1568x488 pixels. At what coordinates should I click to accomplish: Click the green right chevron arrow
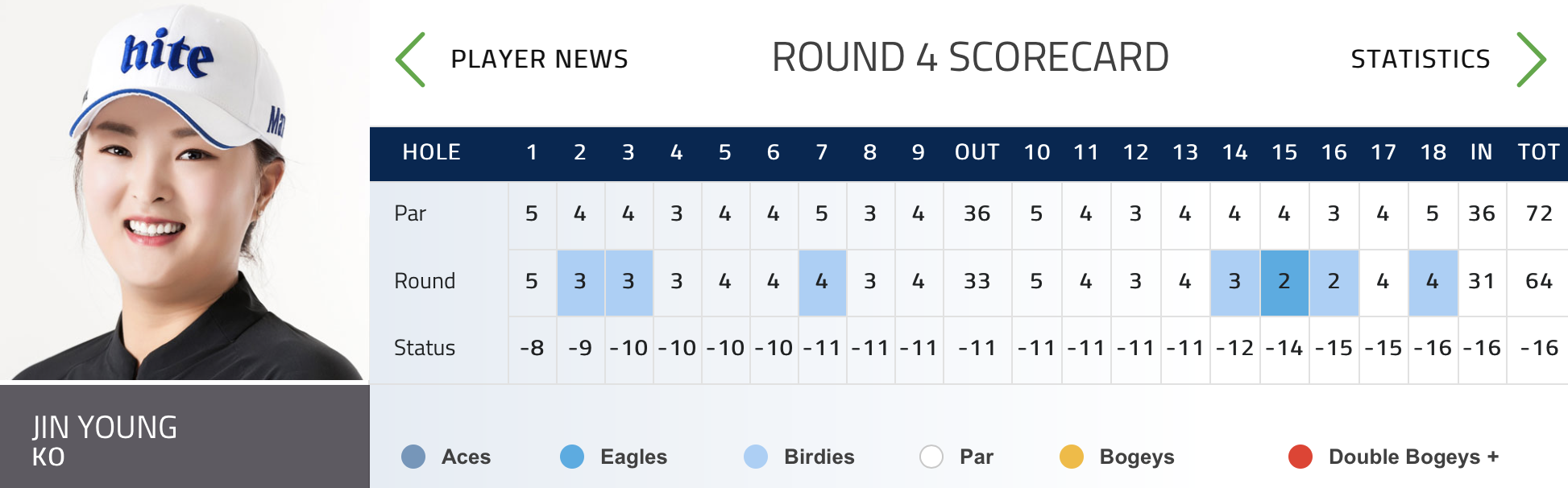1531,60
